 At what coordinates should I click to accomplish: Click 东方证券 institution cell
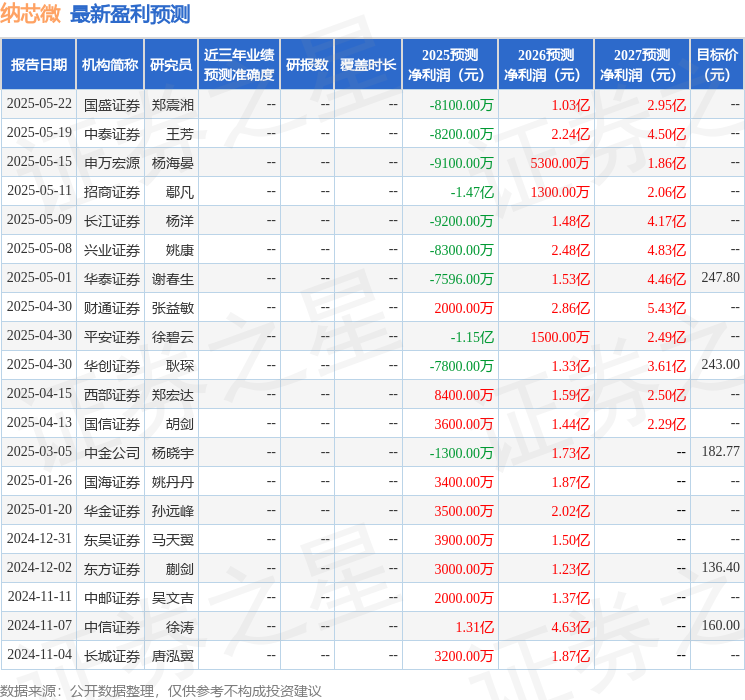[112, 569]
